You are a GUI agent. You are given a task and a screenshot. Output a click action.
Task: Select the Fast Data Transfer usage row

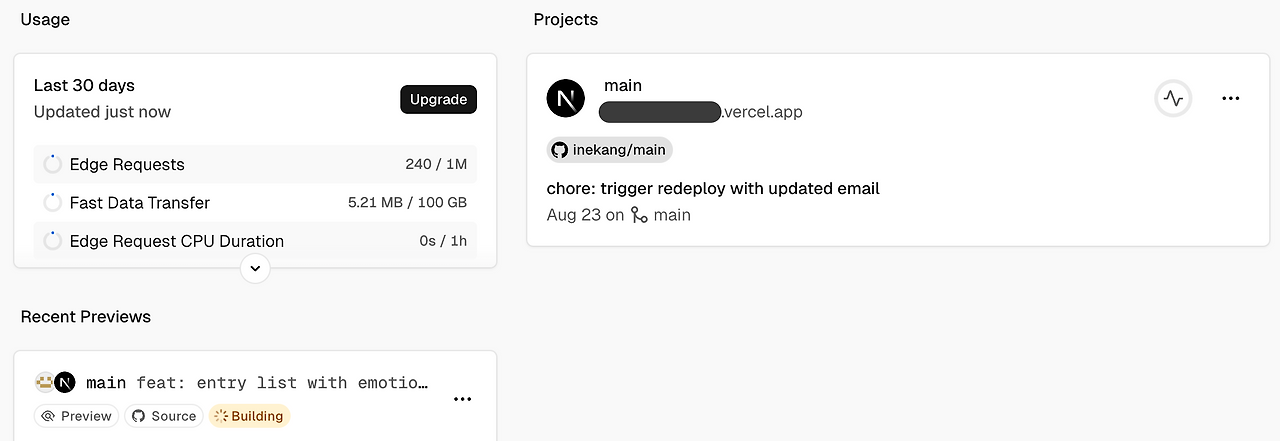(x=255, y=203)
